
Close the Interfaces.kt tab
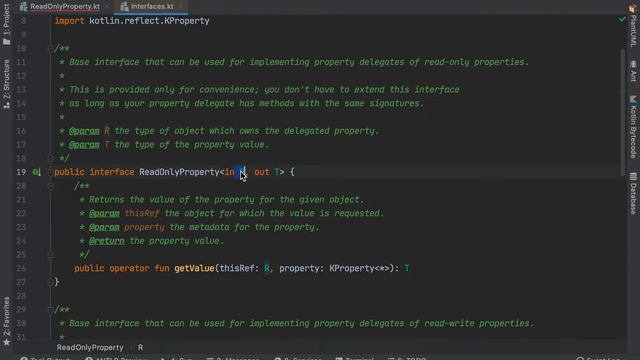pos(181,7)
